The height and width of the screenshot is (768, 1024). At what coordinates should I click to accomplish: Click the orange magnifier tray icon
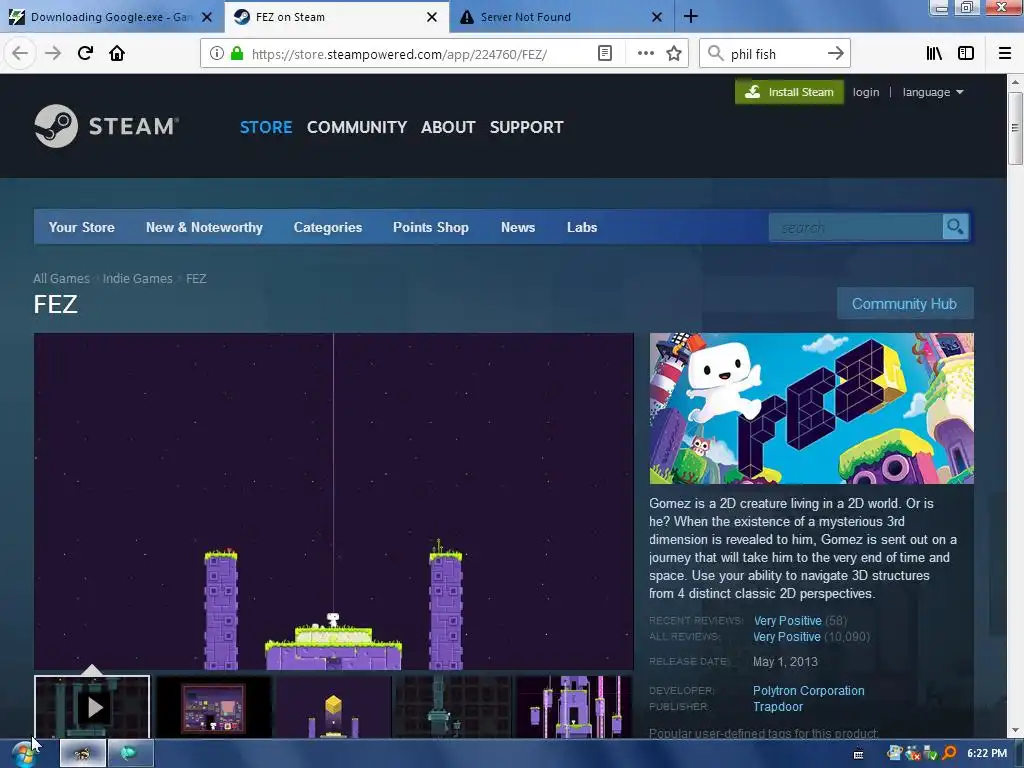tap(949, 754)
